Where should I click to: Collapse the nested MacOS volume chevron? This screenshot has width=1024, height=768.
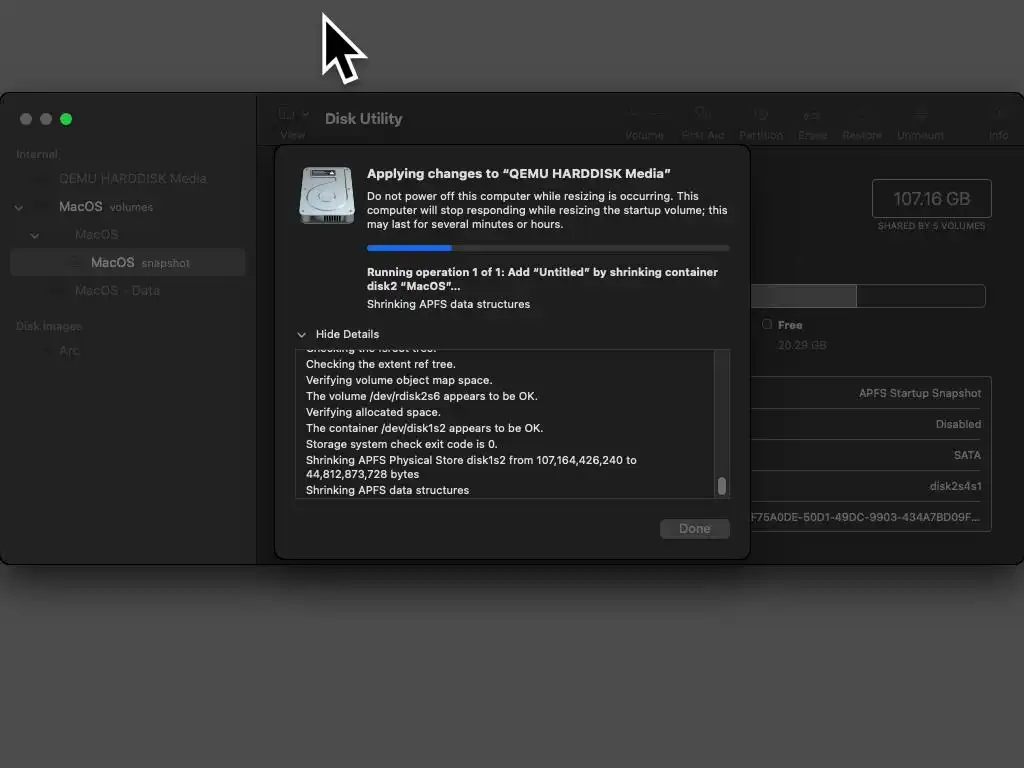click(35, 236)
